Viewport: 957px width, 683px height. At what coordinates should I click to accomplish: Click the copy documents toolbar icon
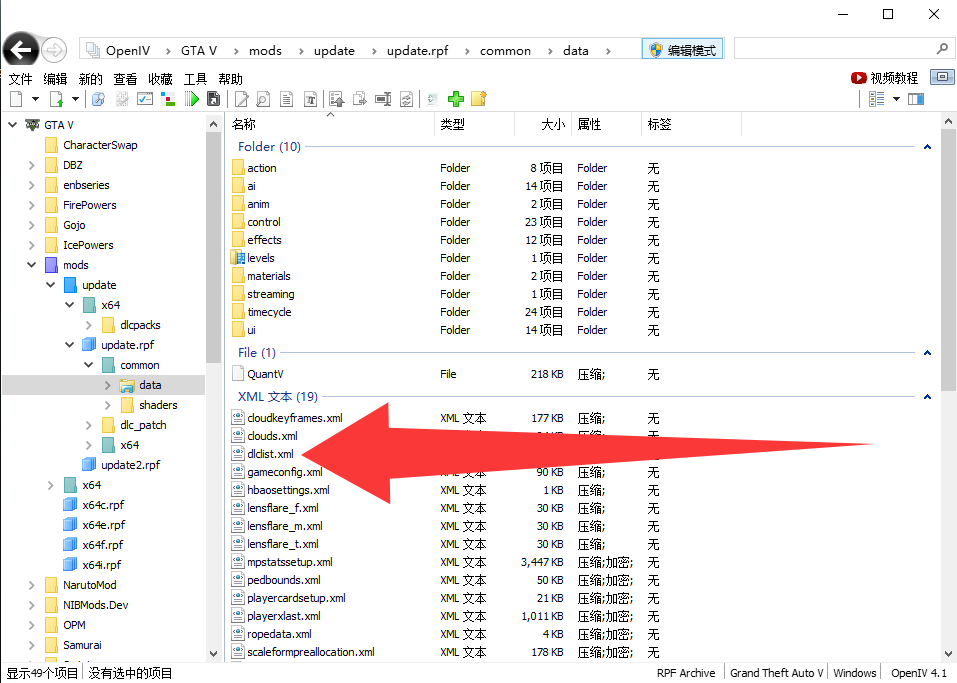coord(359,99)
